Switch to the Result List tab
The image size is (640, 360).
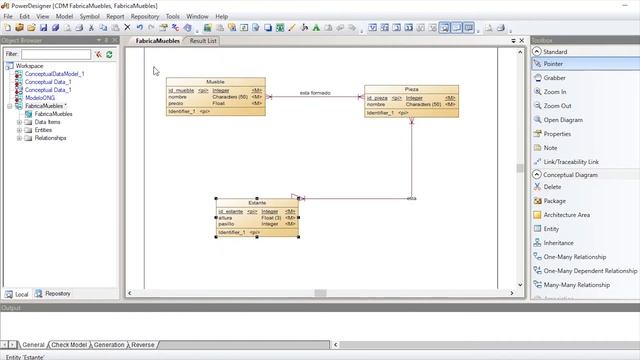[203, 41]
